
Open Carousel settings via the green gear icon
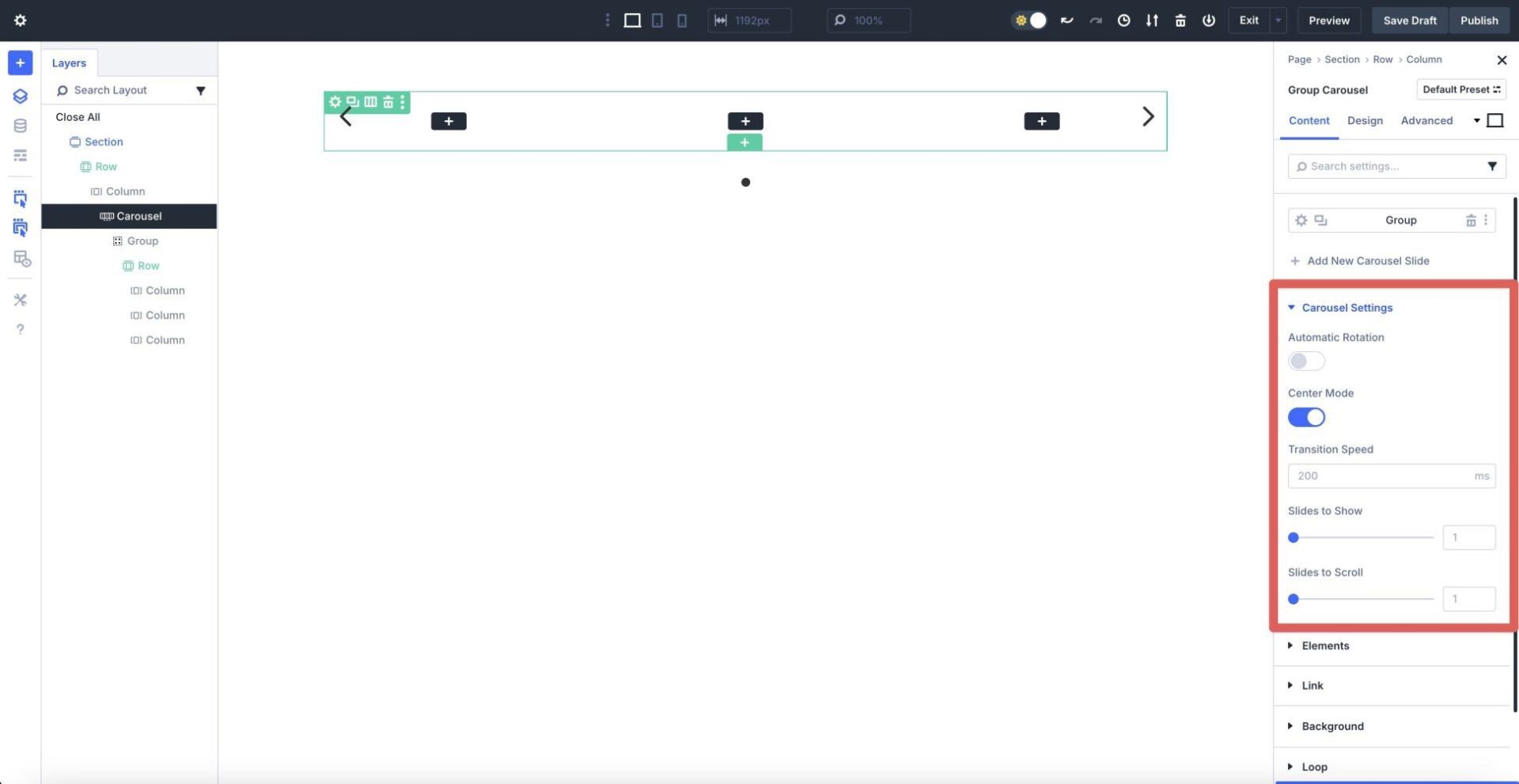(335, 101)
